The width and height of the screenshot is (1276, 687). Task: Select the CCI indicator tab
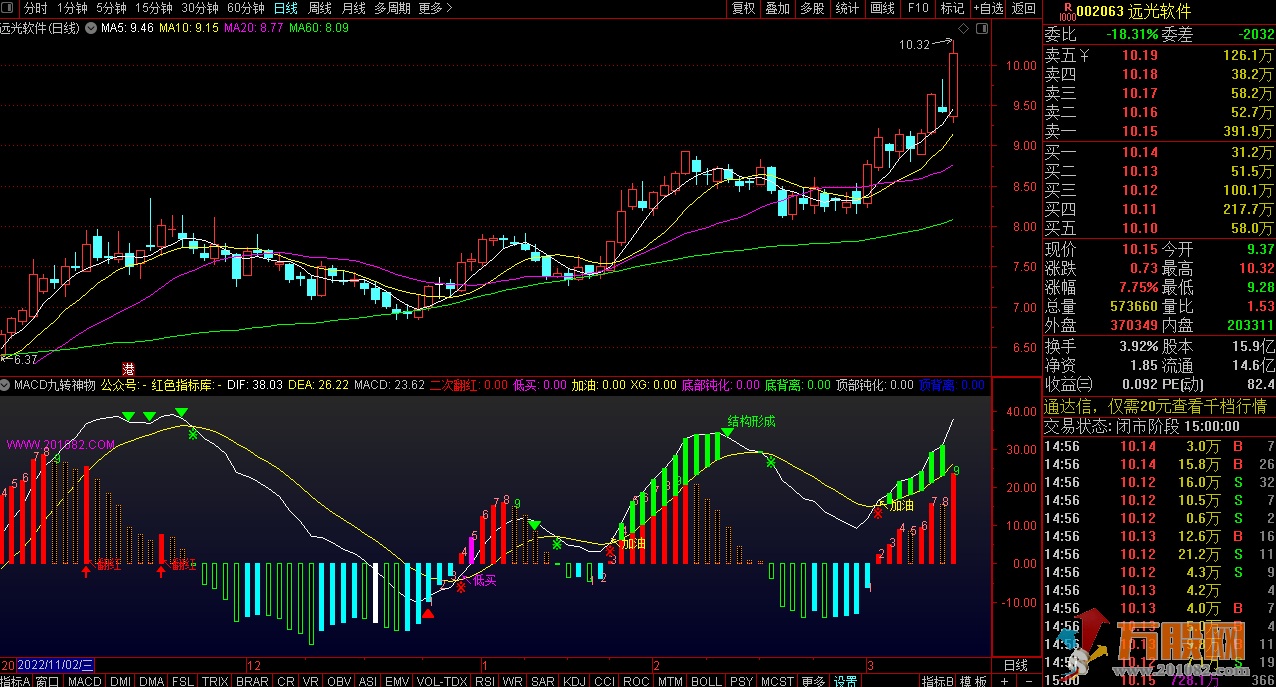(604, 680)
